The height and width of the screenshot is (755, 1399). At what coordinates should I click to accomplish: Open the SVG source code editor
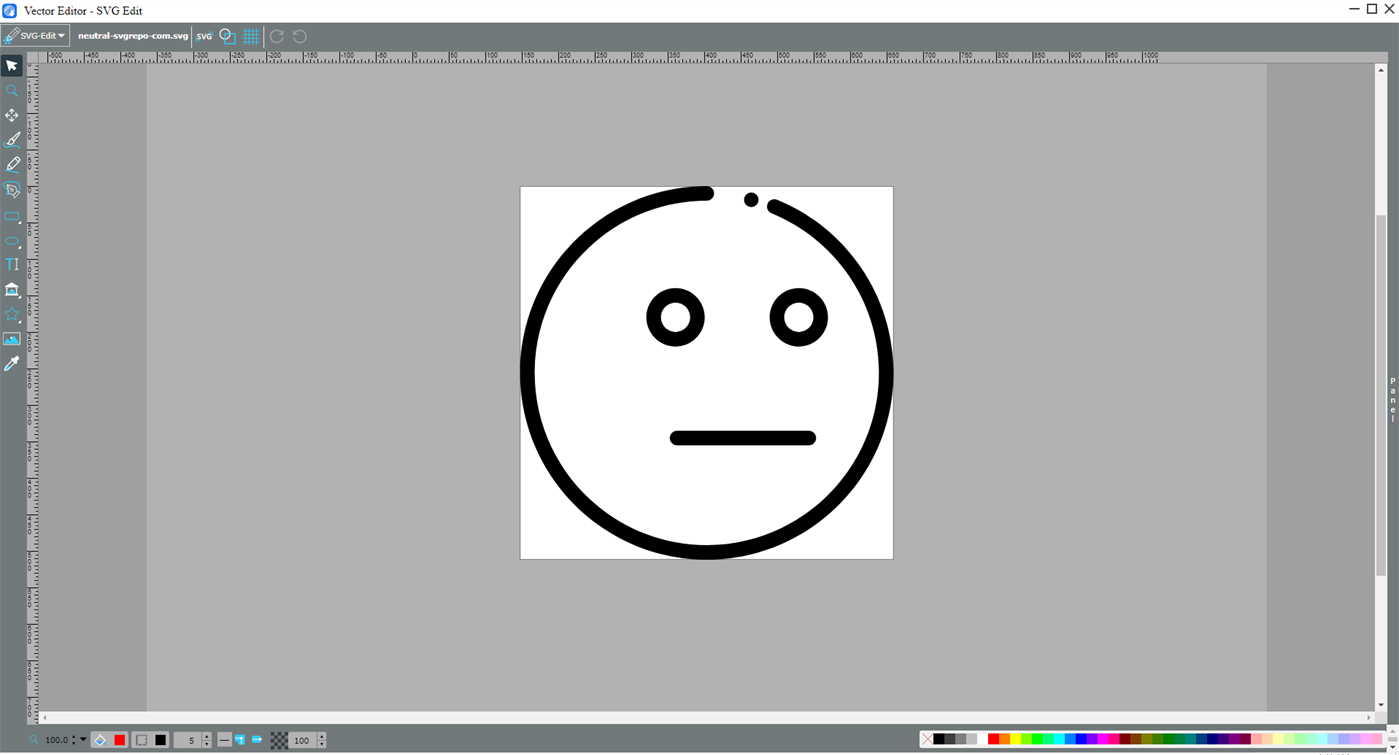(x=204, y=35)
